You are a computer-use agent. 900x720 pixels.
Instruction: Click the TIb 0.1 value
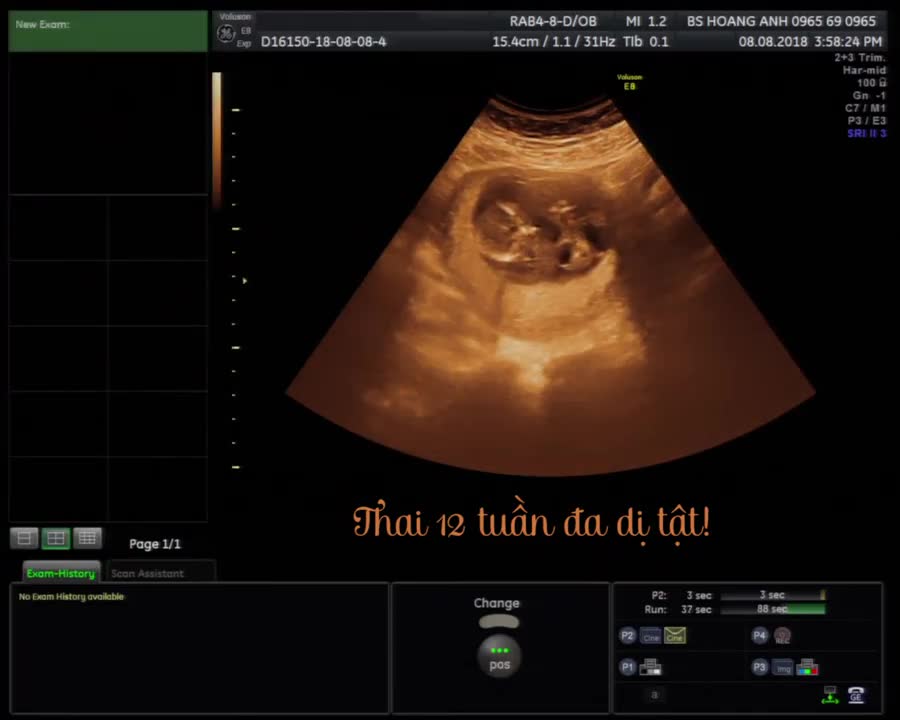pos(646,41)
